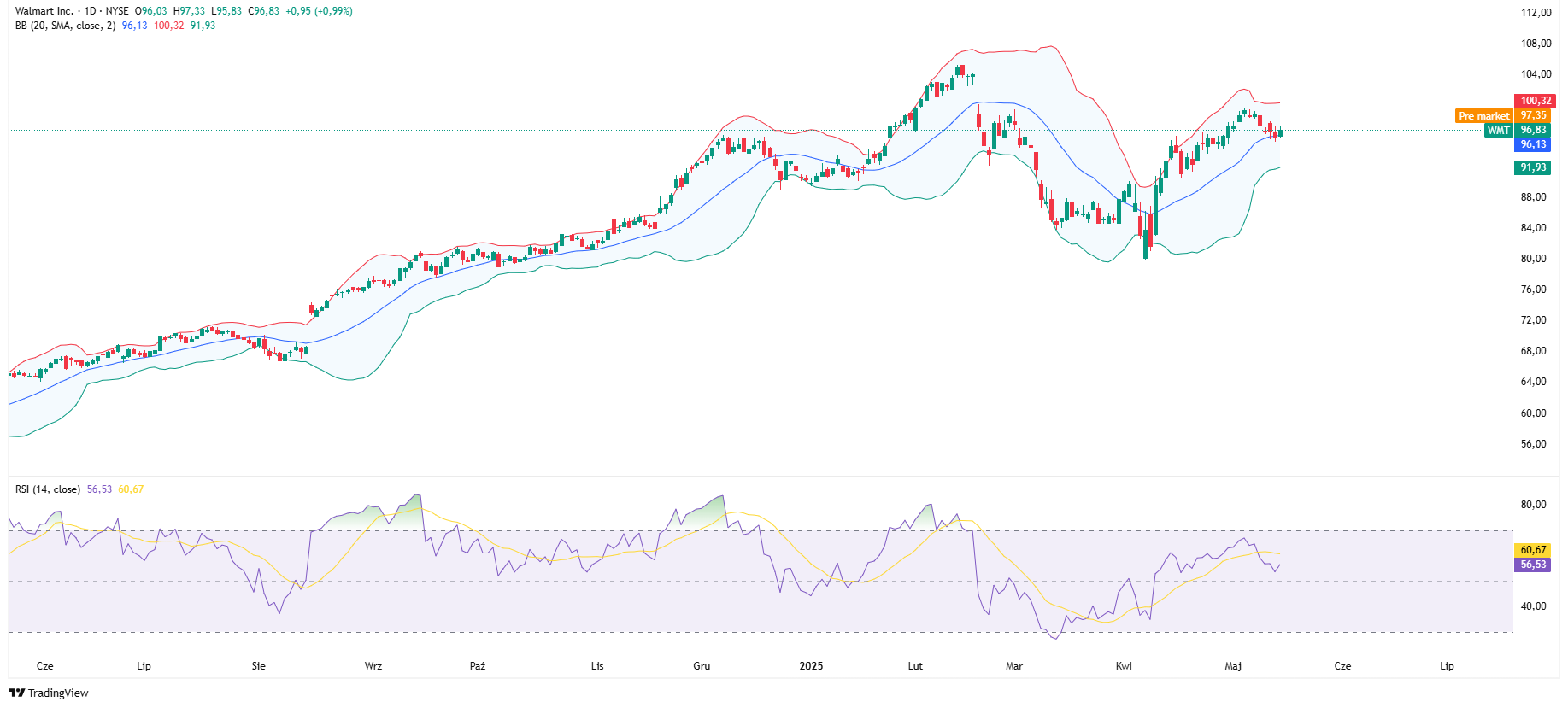Click the C96,83 close value in header

(264, 11)
